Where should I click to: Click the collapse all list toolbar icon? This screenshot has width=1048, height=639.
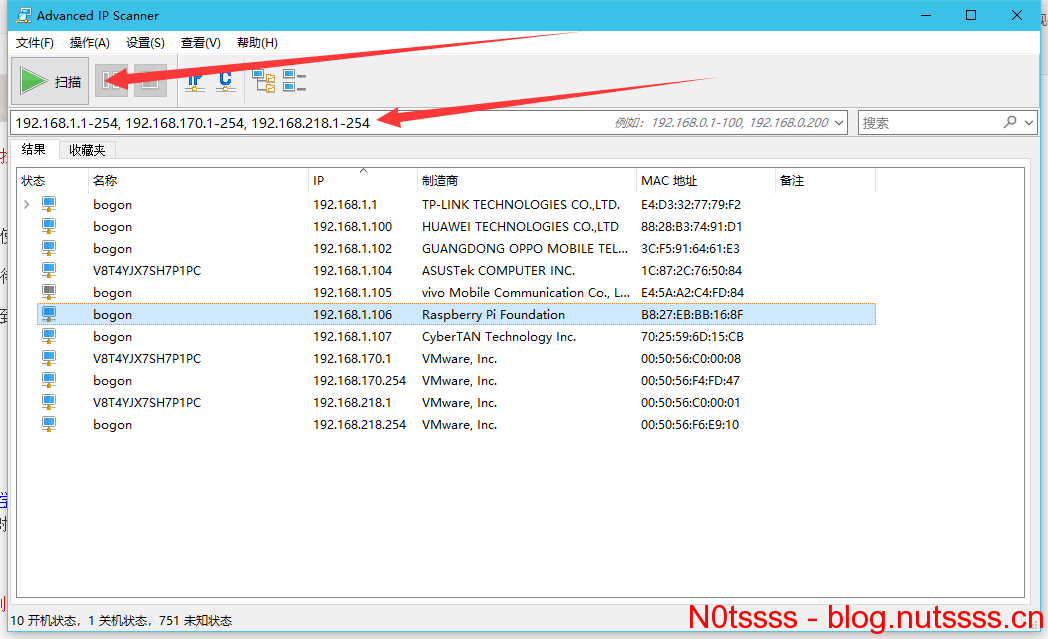pyautogui.click(x=294, y=81)
